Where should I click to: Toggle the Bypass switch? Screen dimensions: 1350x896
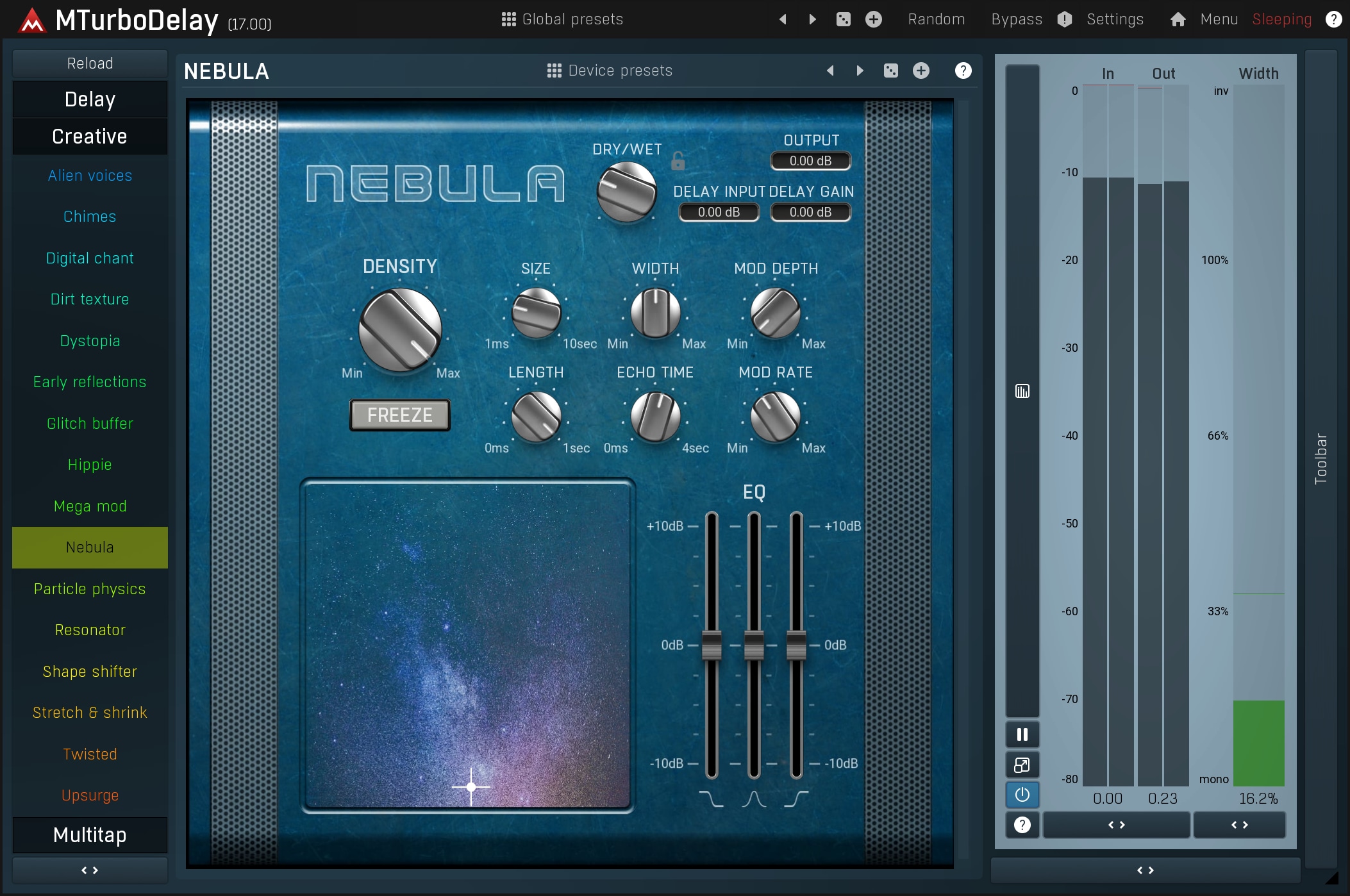click(1017, 19)
